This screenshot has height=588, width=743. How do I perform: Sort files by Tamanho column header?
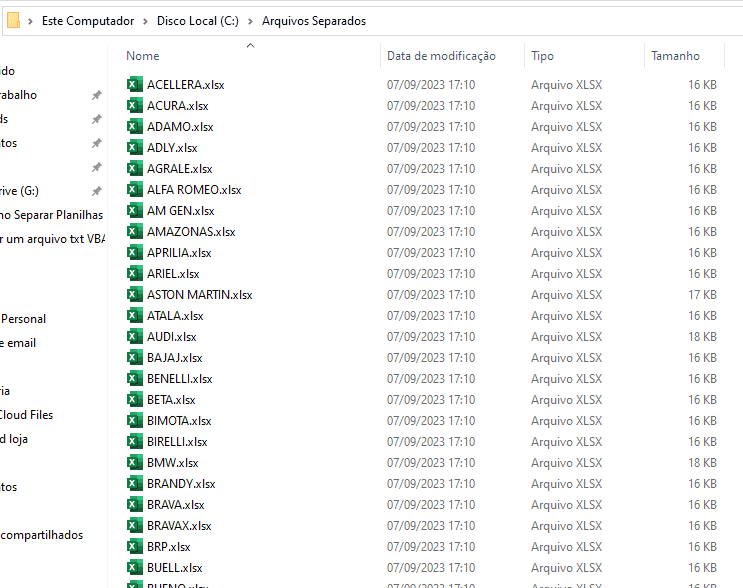[675, 57]
